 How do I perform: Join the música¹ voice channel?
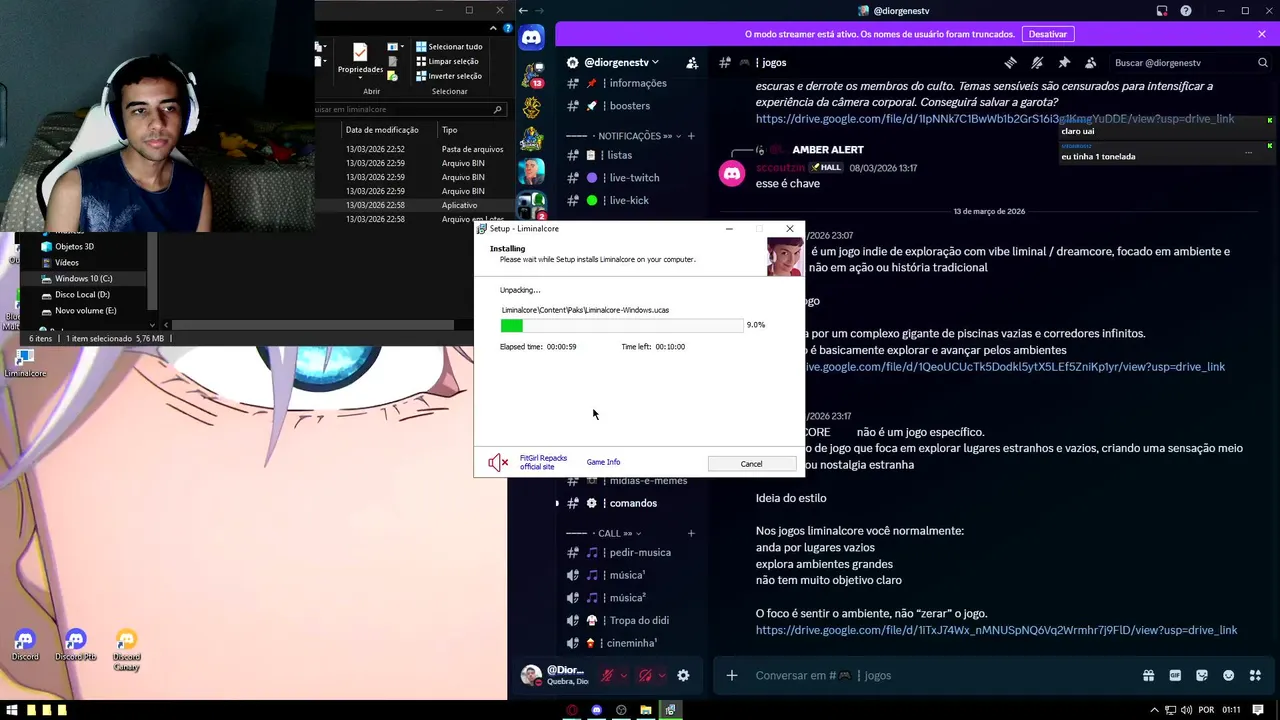coord(630,575)
